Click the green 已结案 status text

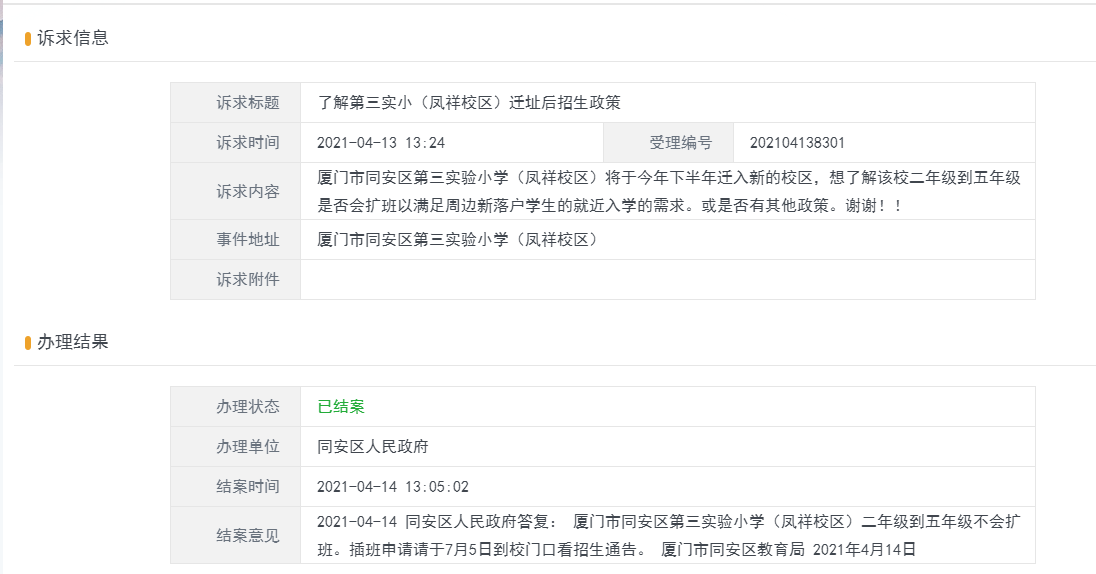coord(341,407)
